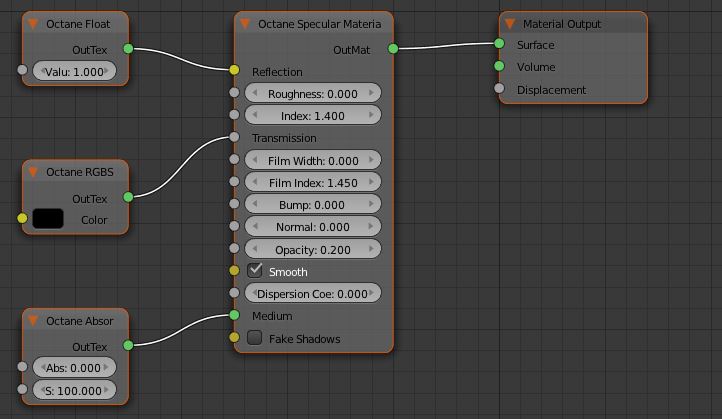722x419 pixels.
Task: Select the Octane Specular Materia node header
Action: [314, 23]
